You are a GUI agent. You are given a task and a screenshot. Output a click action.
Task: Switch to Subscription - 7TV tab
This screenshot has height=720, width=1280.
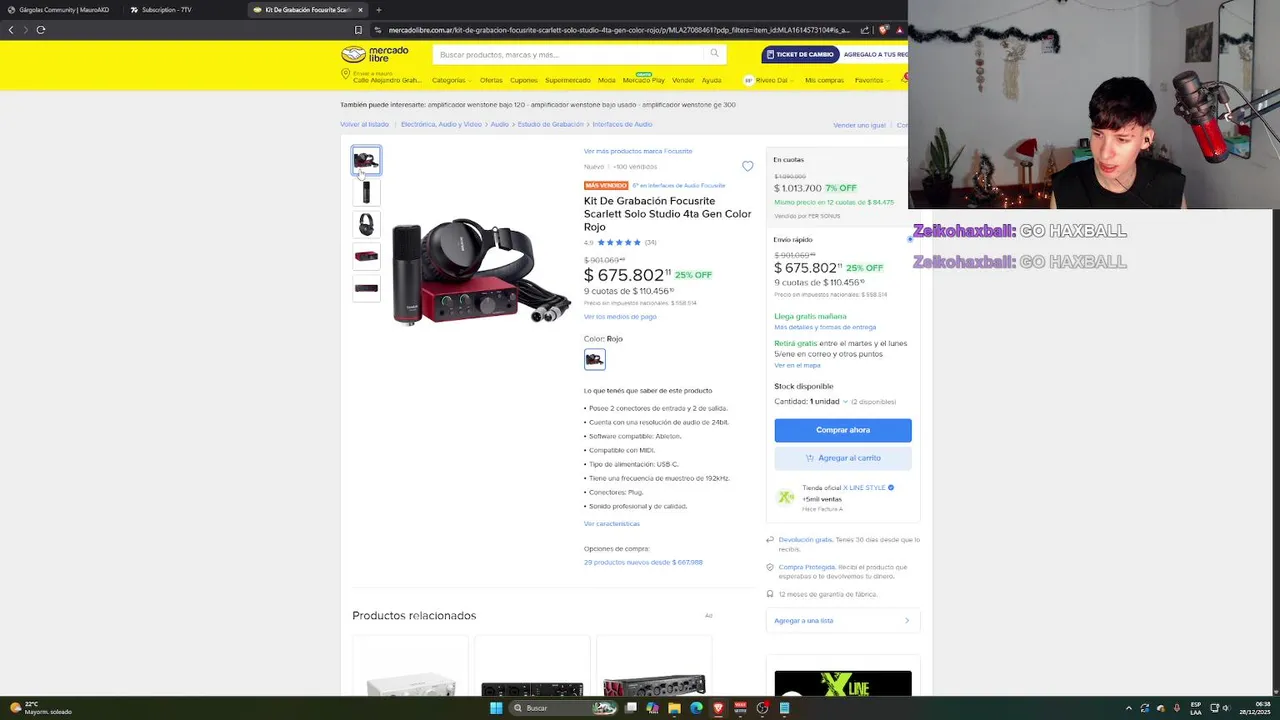[180, 10]
